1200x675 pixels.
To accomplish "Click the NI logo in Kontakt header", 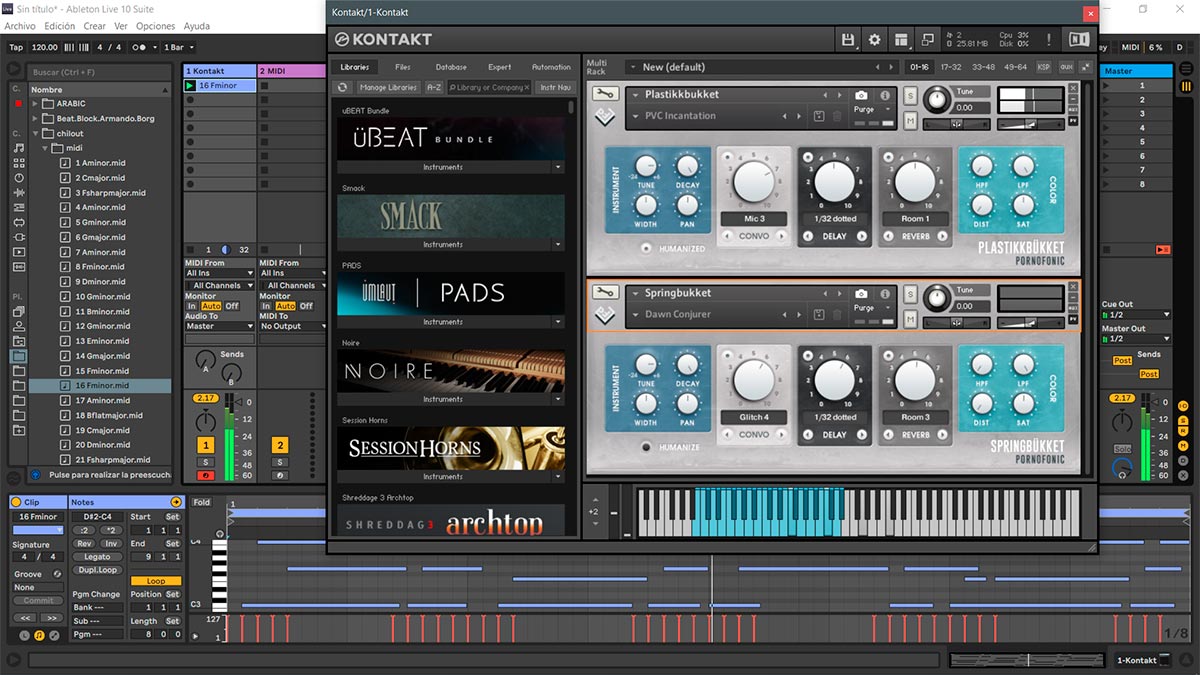I will [1079, 39].
